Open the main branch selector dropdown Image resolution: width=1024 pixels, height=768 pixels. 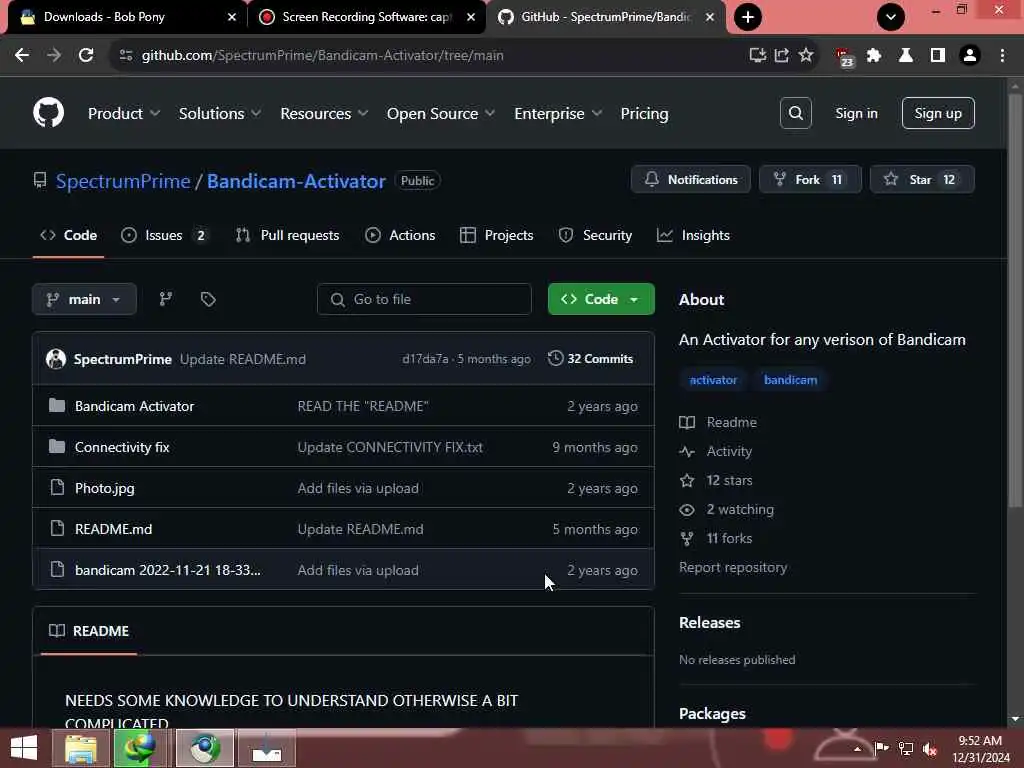(84, 299)
